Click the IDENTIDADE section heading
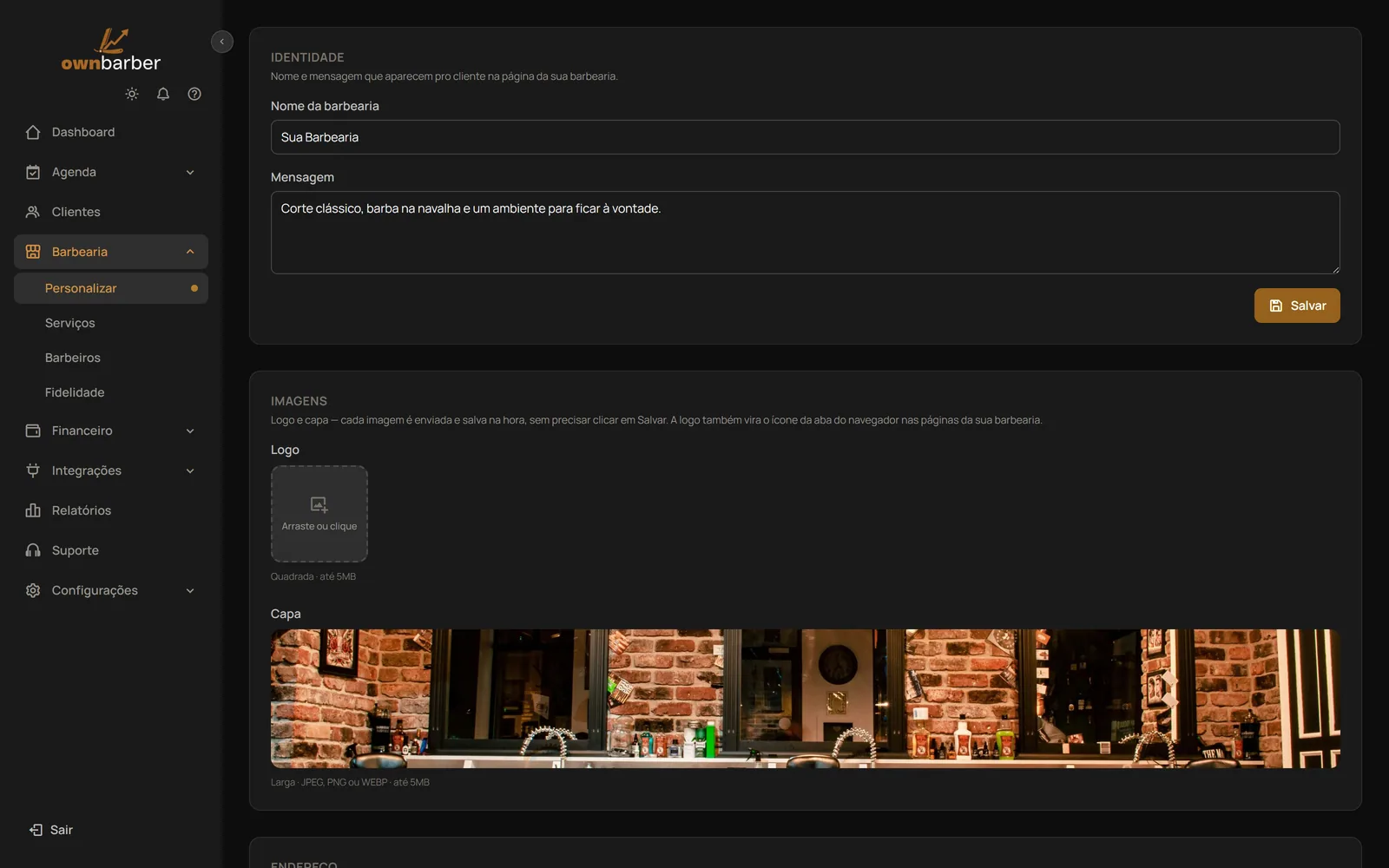This screenshot has height=868, width=1389. pos(307,57)
